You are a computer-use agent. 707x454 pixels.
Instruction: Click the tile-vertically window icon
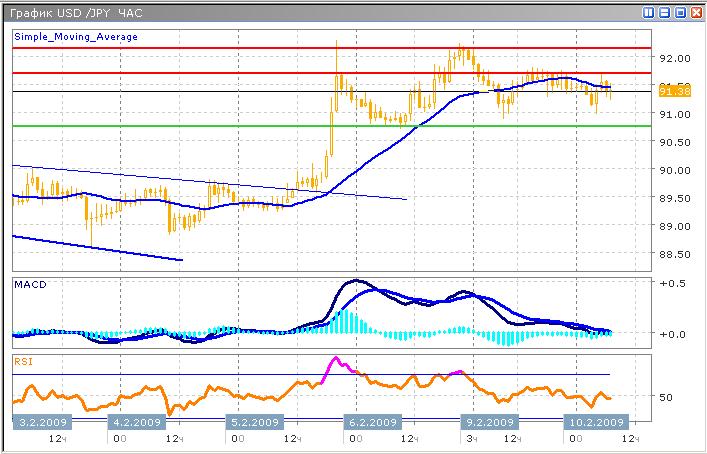[649, 12]
